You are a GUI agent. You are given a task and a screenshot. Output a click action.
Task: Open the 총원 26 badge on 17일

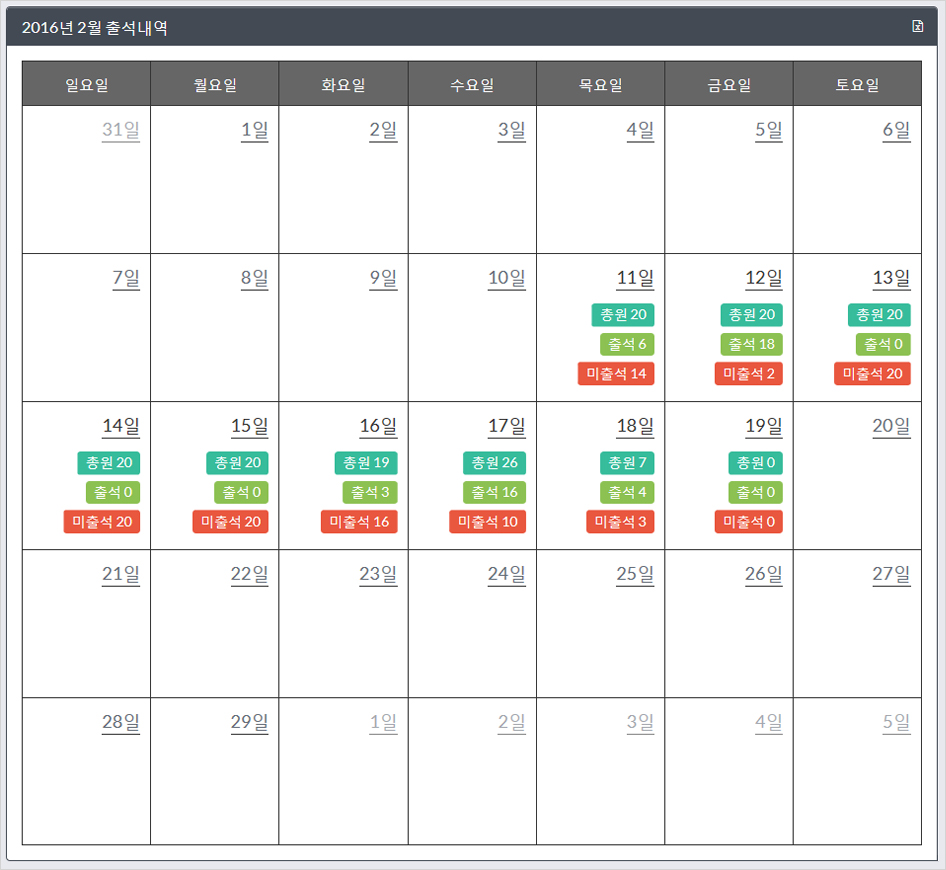point(494,463)
